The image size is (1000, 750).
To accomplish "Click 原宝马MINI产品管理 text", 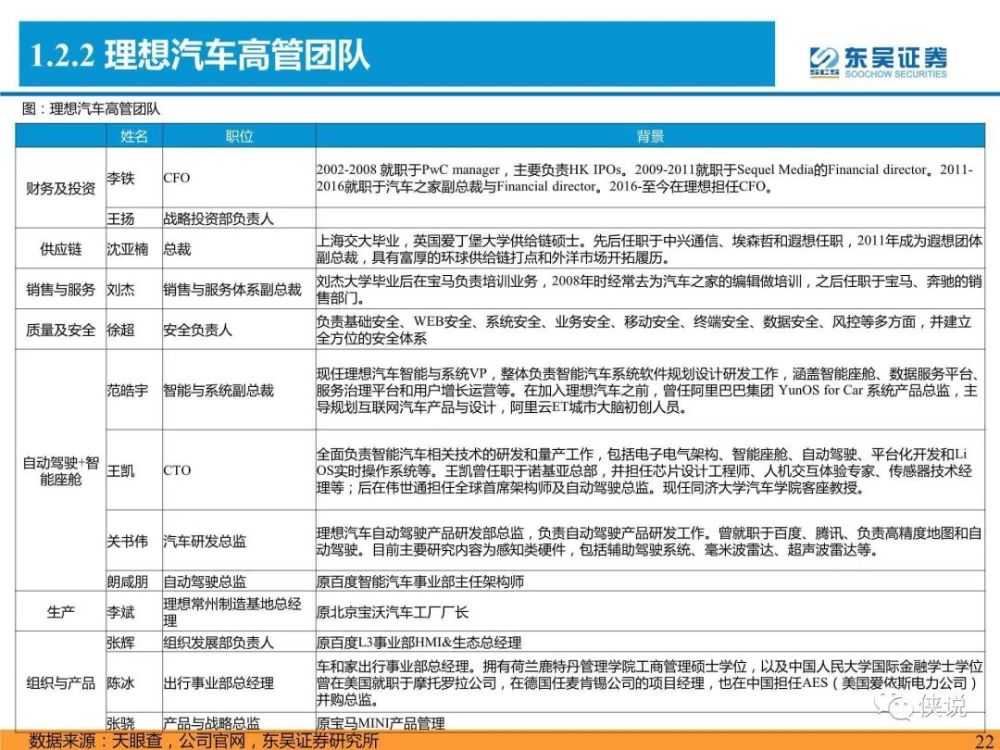I will click(x=380, y=723).
